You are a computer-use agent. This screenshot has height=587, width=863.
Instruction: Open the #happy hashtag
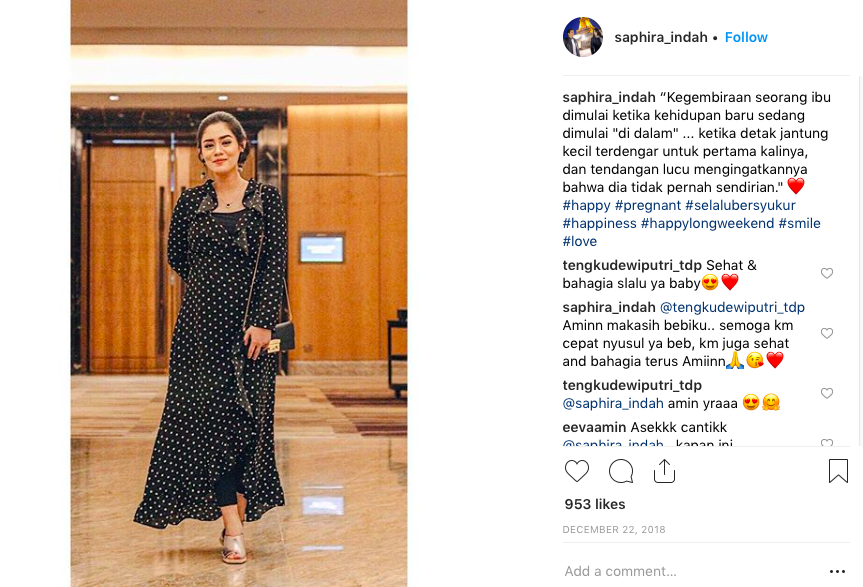[x=586, y=205]
